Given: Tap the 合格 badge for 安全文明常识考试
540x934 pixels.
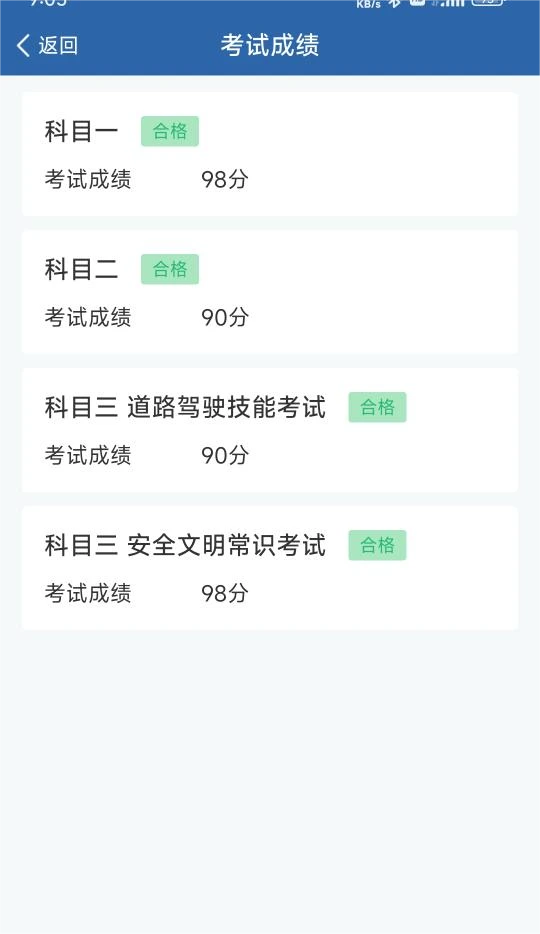Looking at the screenshot, I should click(x=377, y=545).
